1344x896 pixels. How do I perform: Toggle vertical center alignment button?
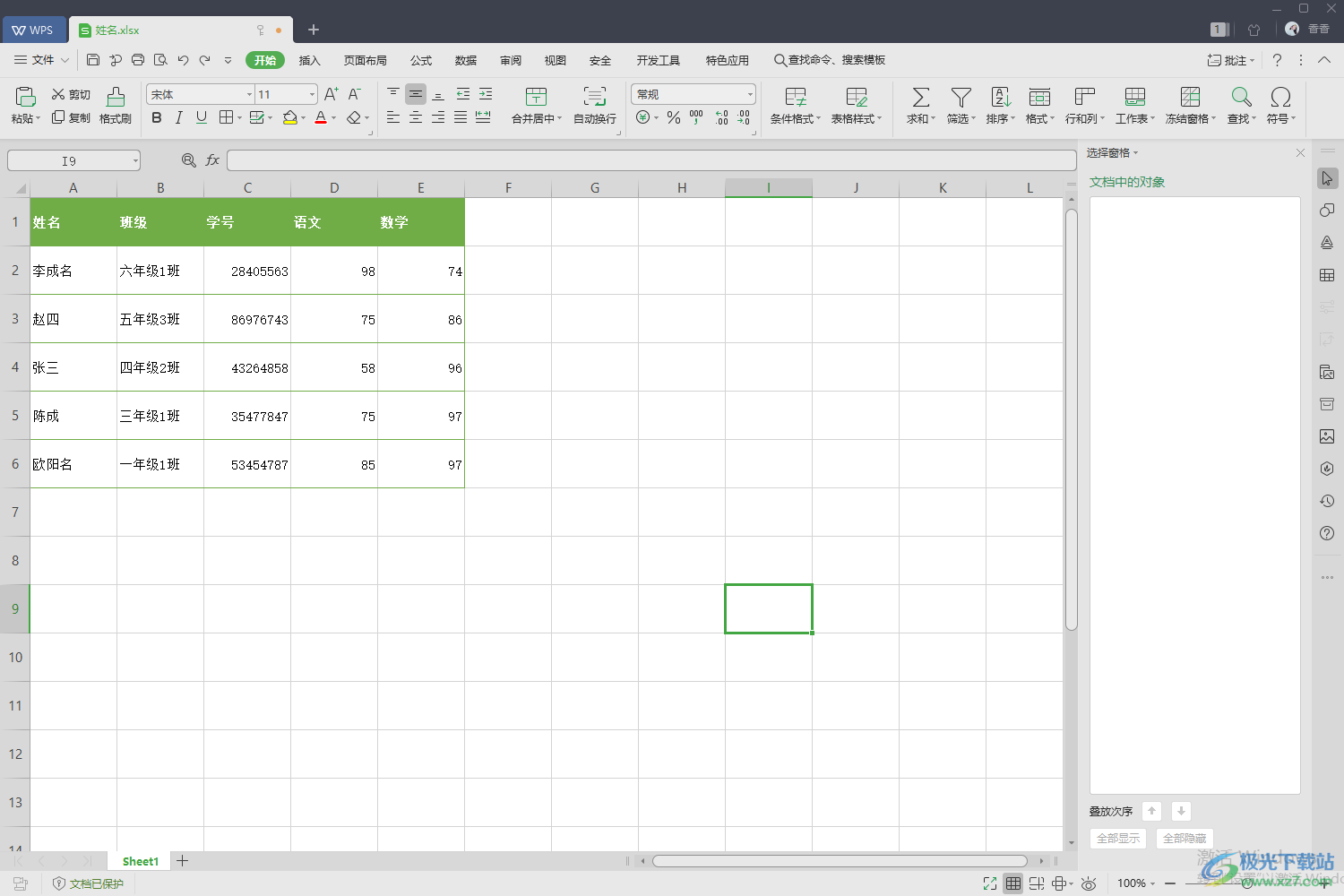[416, 93]
